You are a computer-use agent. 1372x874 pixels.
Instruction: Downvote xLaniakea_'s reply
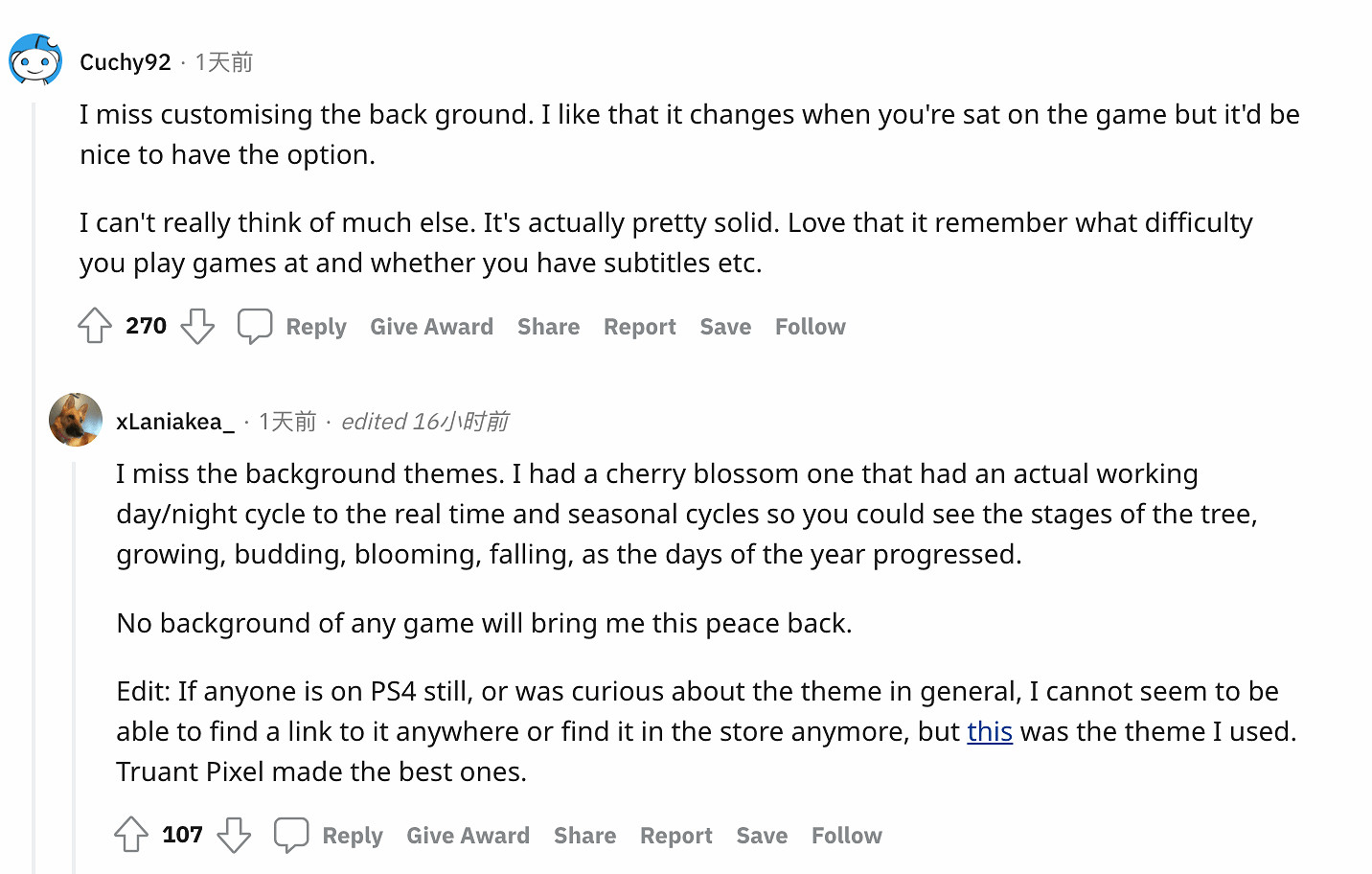pyautogui.click(x=234, y=835)
